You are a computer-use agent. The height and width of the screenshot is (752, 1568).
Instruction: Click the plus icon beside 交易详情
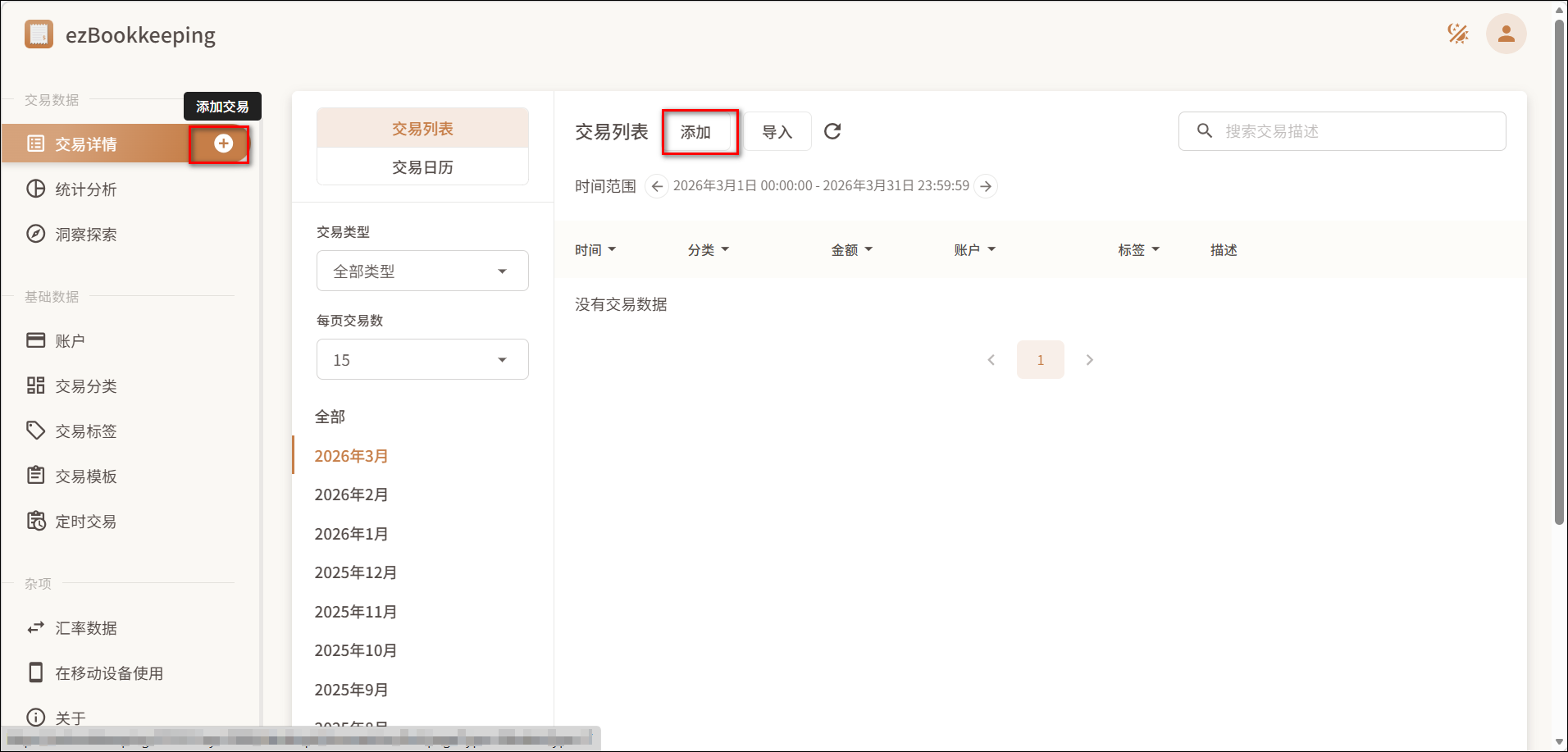(223, 144)
